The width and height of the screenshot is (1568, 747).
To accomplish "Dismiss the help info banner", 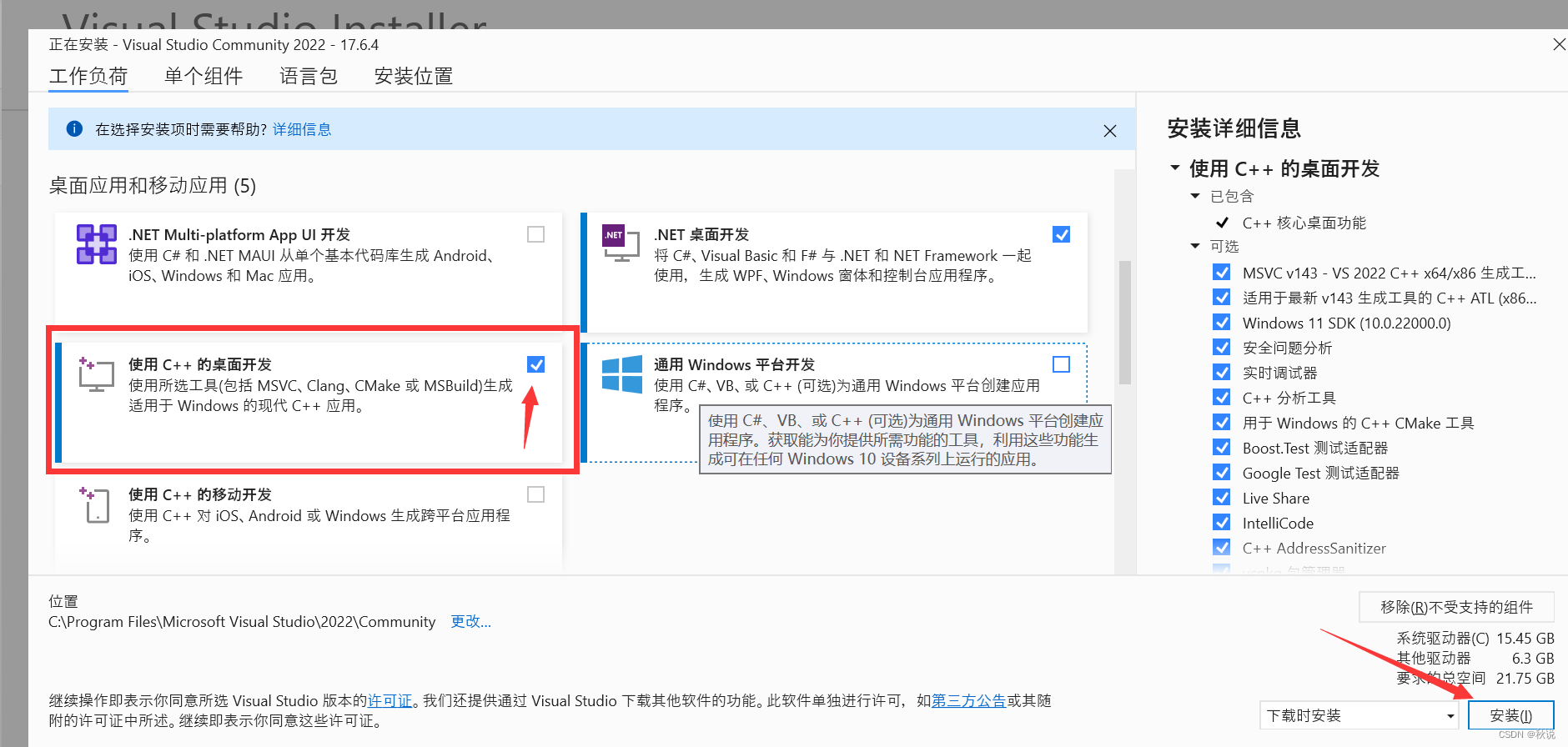I will point(1110,131).
